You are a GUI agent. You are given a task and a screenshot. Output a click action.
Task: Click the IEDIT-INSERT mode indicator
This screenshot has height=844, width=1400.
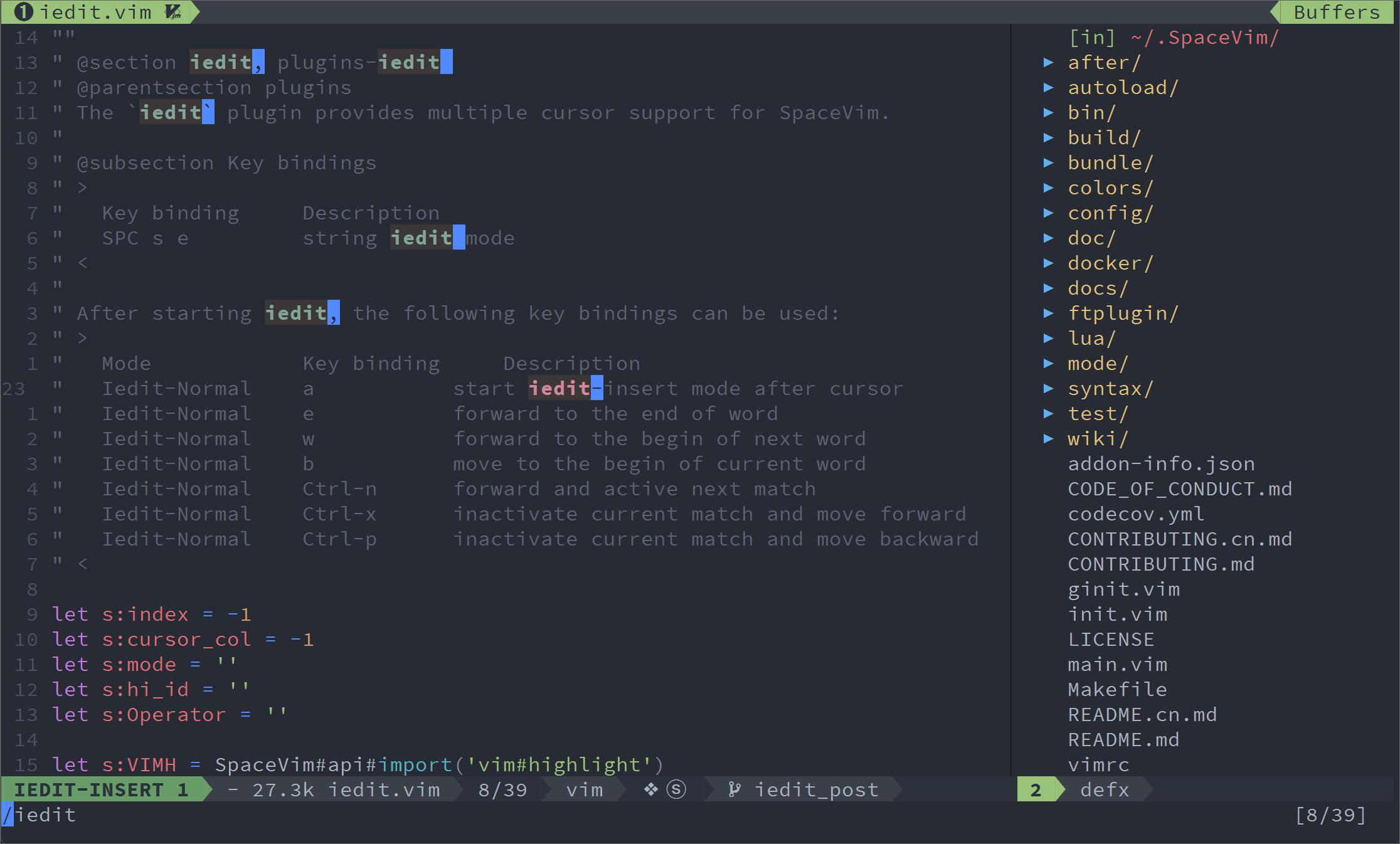101,789
